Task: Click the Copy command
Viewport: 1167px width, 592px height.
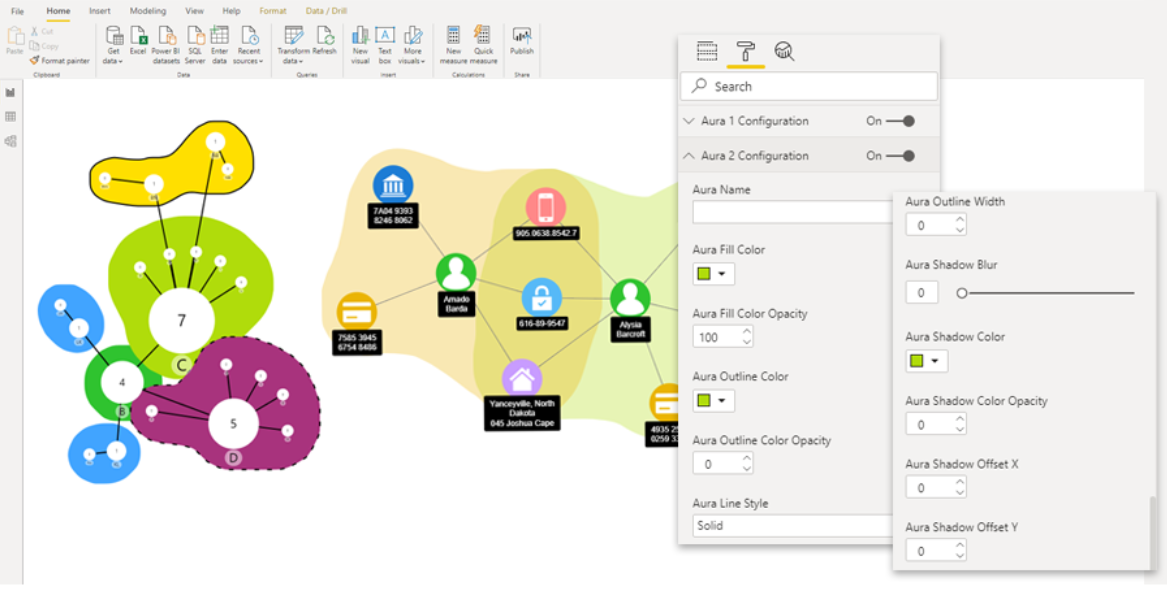Action: click(x=44, y=46)
